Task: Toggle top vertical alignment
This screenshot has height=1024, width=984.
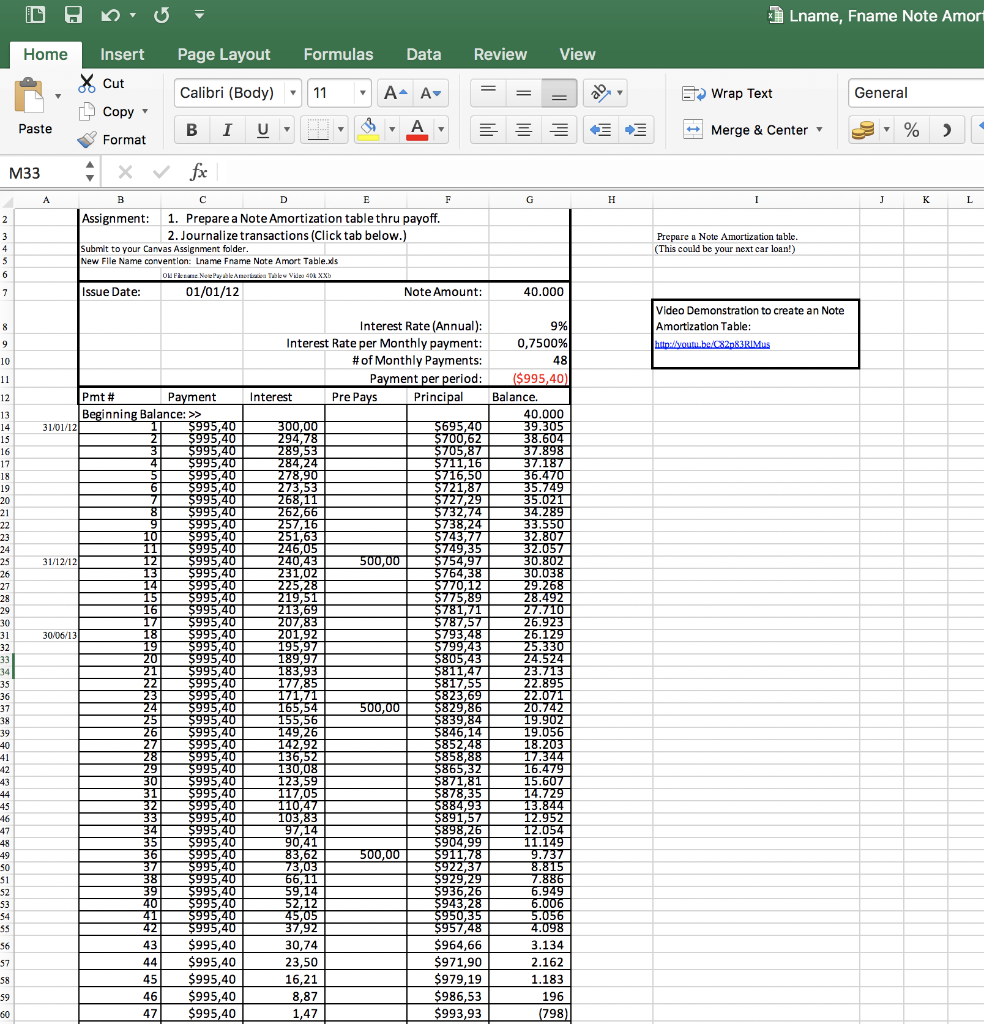Action: 488,93
